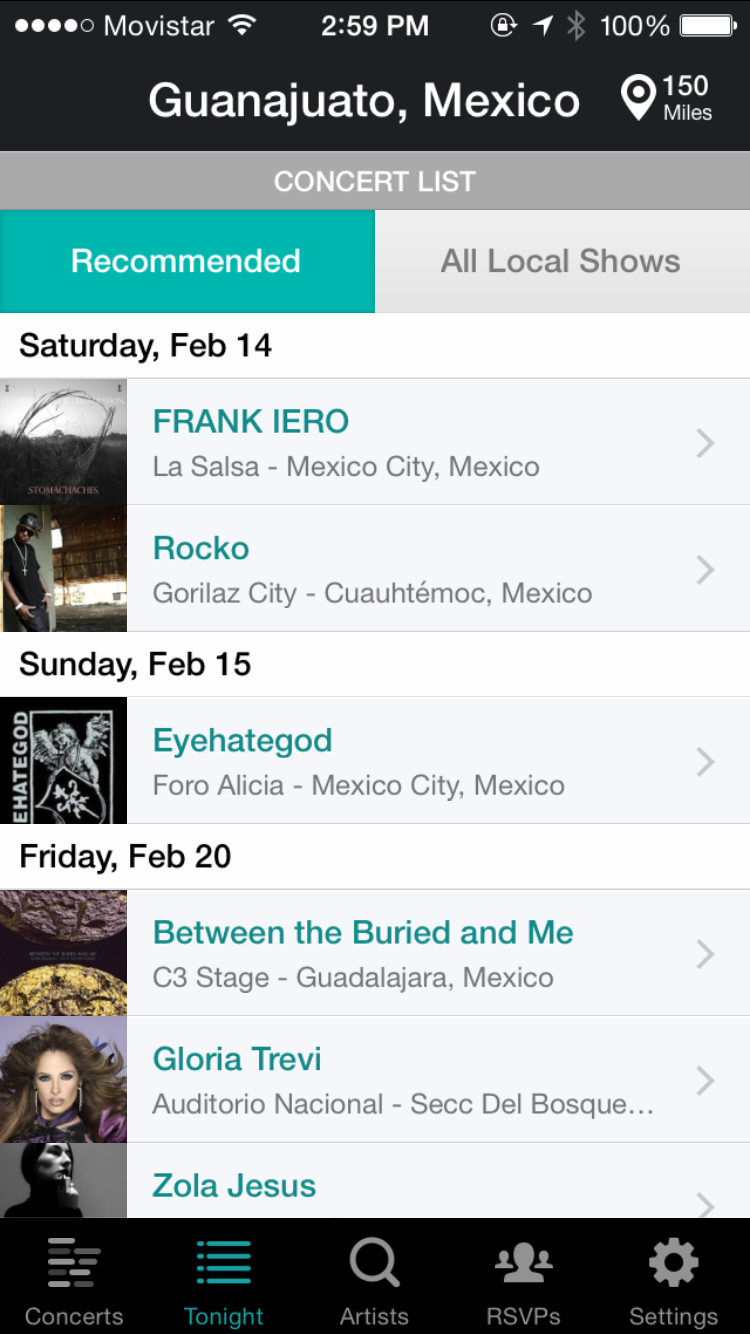This screenshot has height=1334, width=750.
Task: Tap the location pin radius icon
Action: [638, 99]
